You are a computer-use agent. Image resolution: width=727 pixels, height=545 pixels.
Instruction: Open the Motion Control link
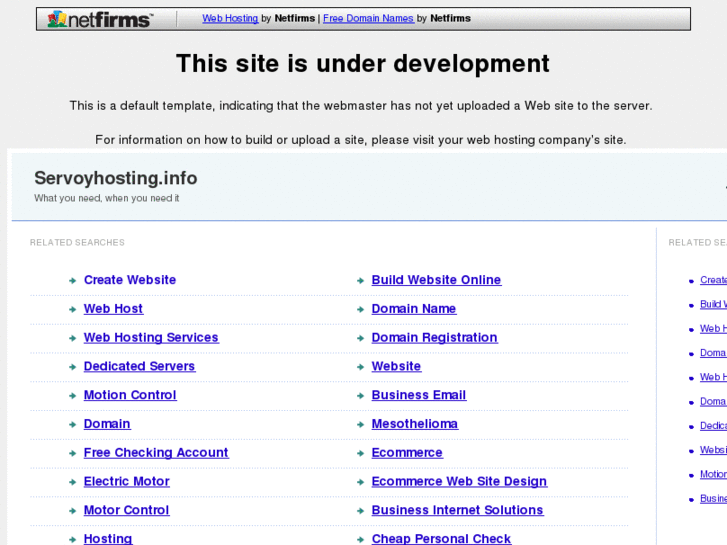(x=130, y=395)
